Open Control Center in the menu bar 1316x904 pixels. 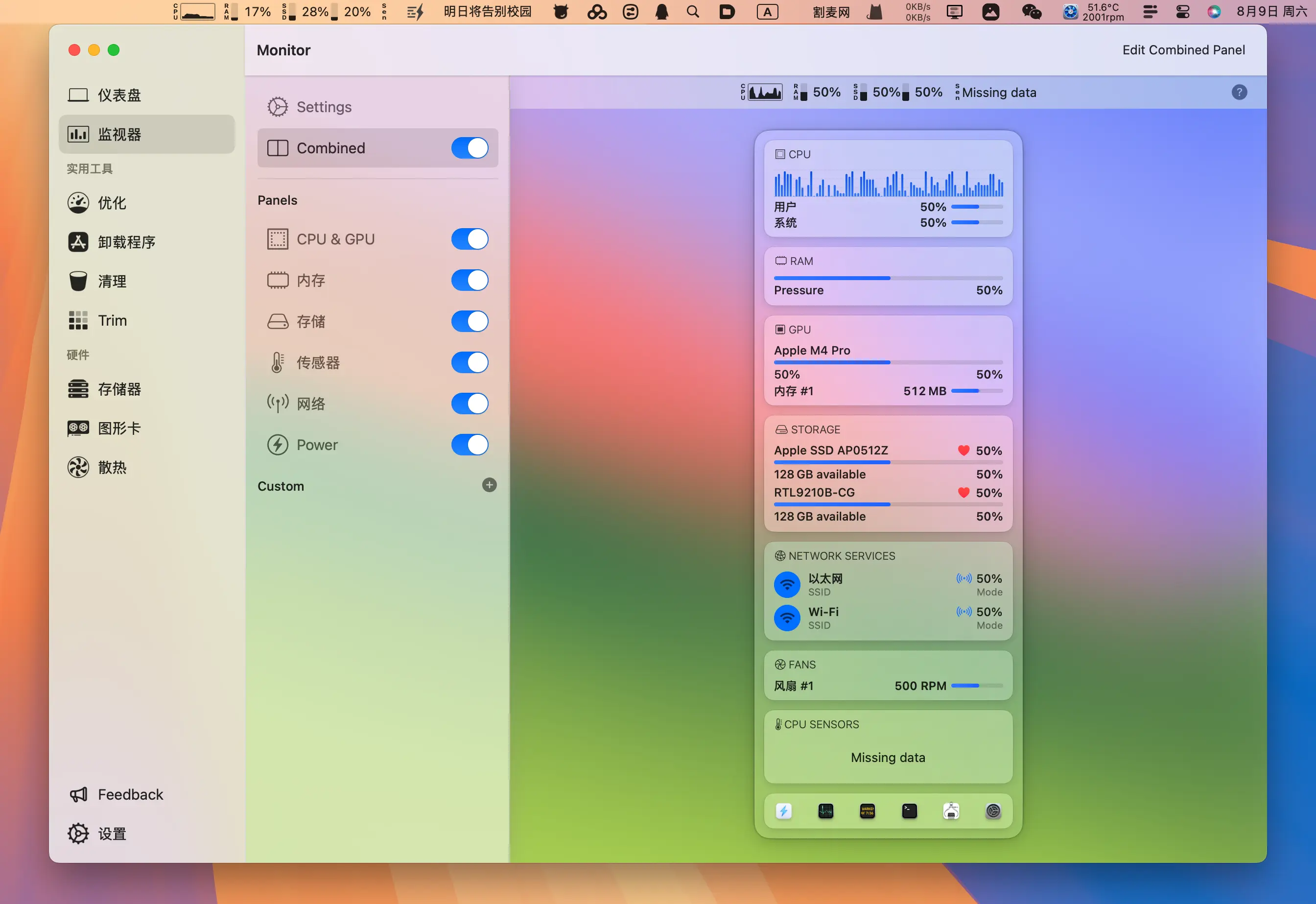tap(1182, 11)
